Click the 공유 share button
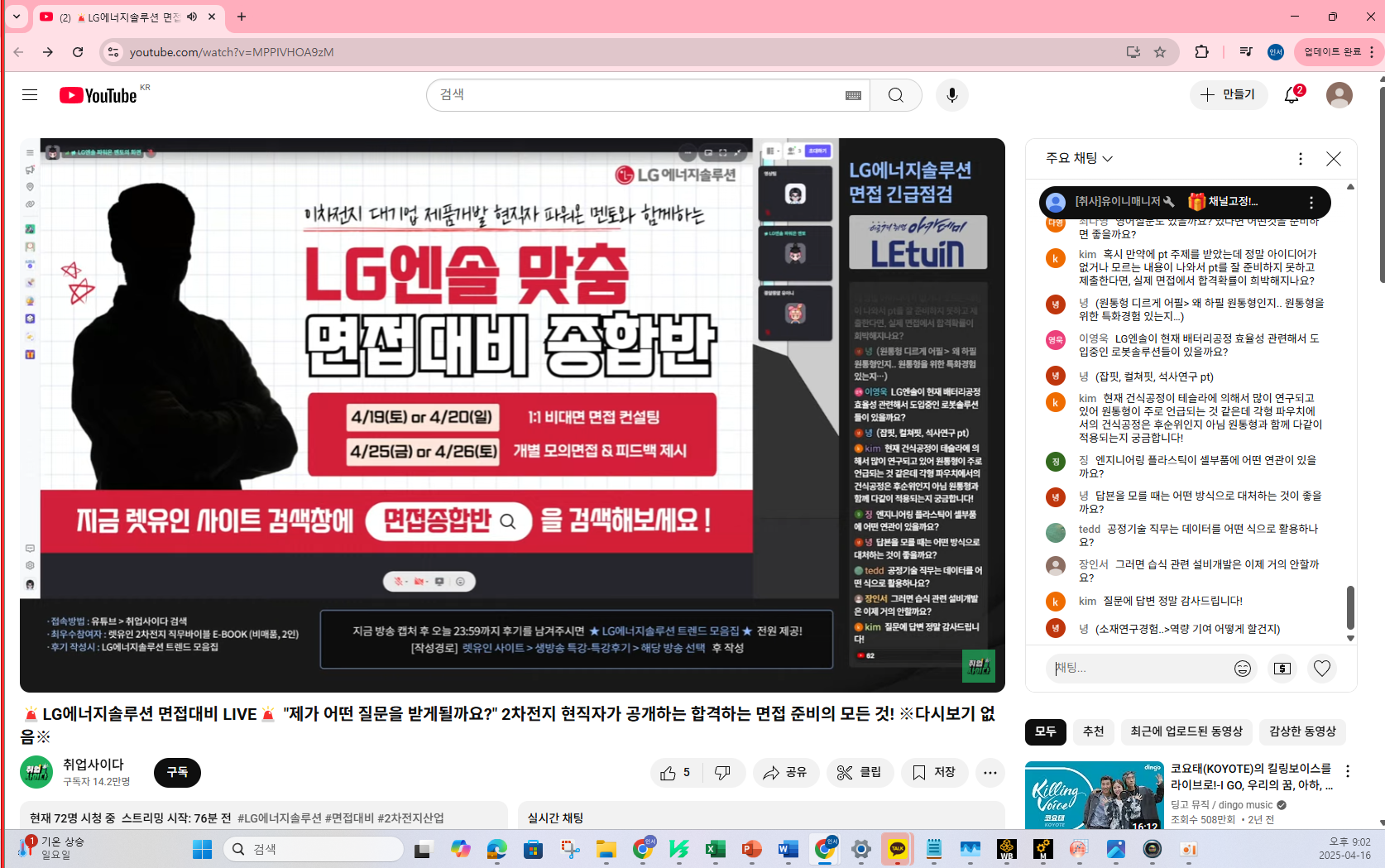This screenshot has width=1385, height=868. tap(785, 773)
